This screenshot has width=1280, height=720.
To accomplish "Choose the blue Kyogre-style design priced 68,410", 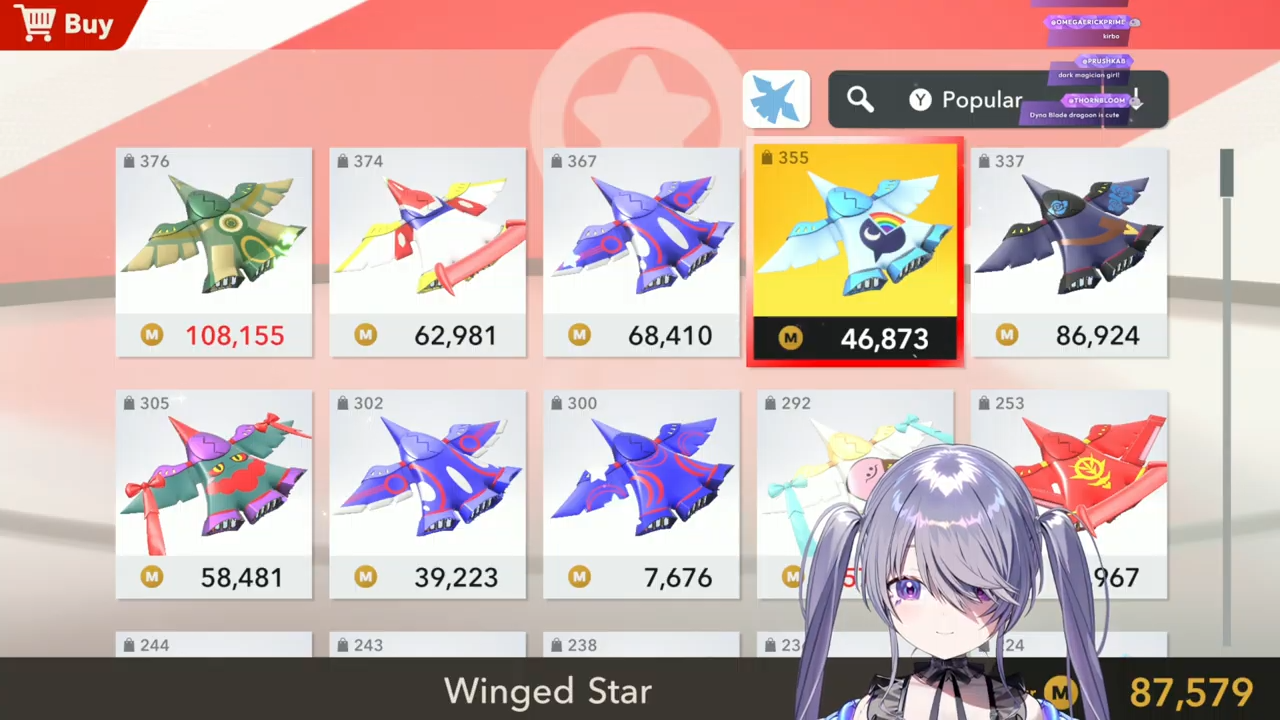I will coord(641,252).
